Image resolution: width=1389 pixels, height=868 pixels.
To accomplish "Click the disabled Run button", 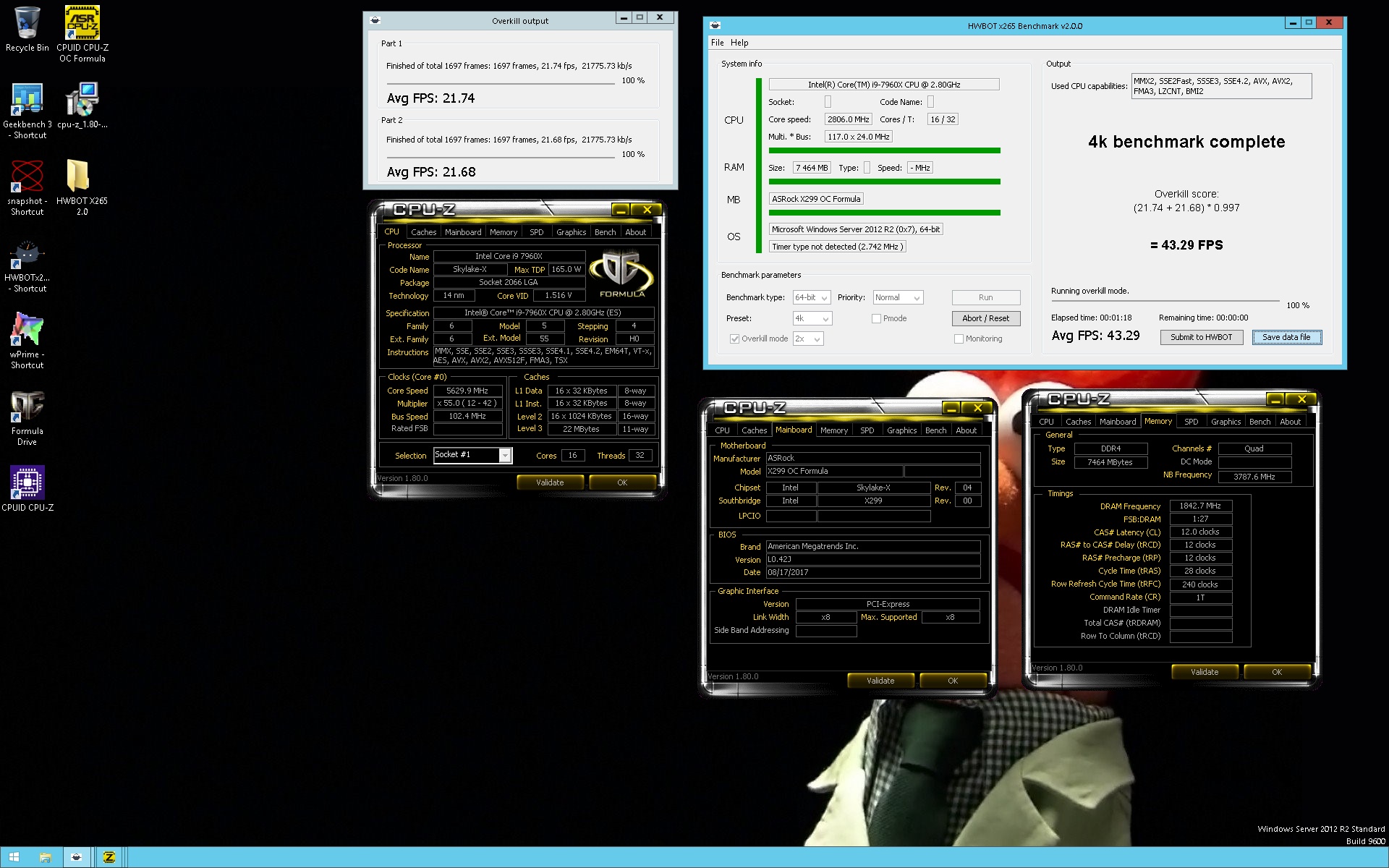I will click(985, 297).
